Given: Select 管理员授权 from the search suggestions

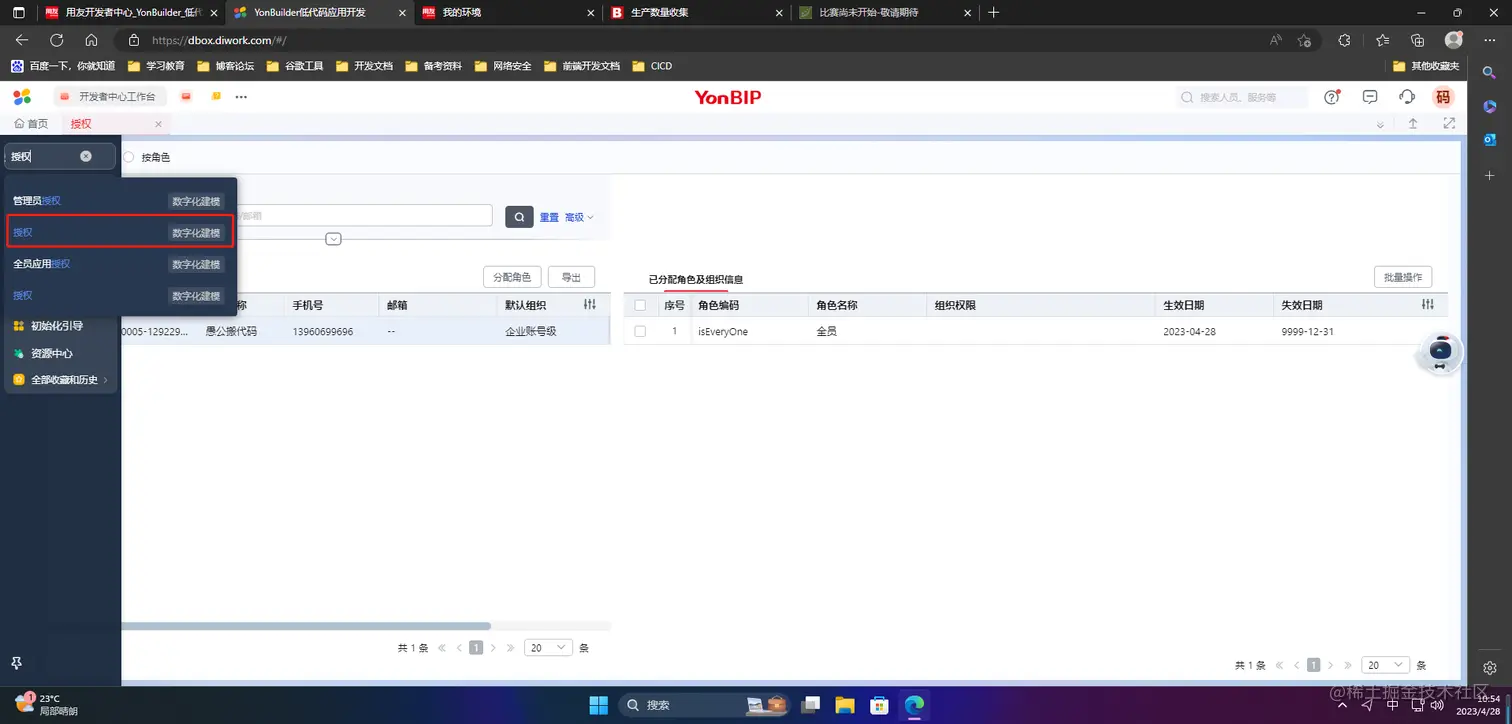Looking at the screenshot, I should [36, 200].
